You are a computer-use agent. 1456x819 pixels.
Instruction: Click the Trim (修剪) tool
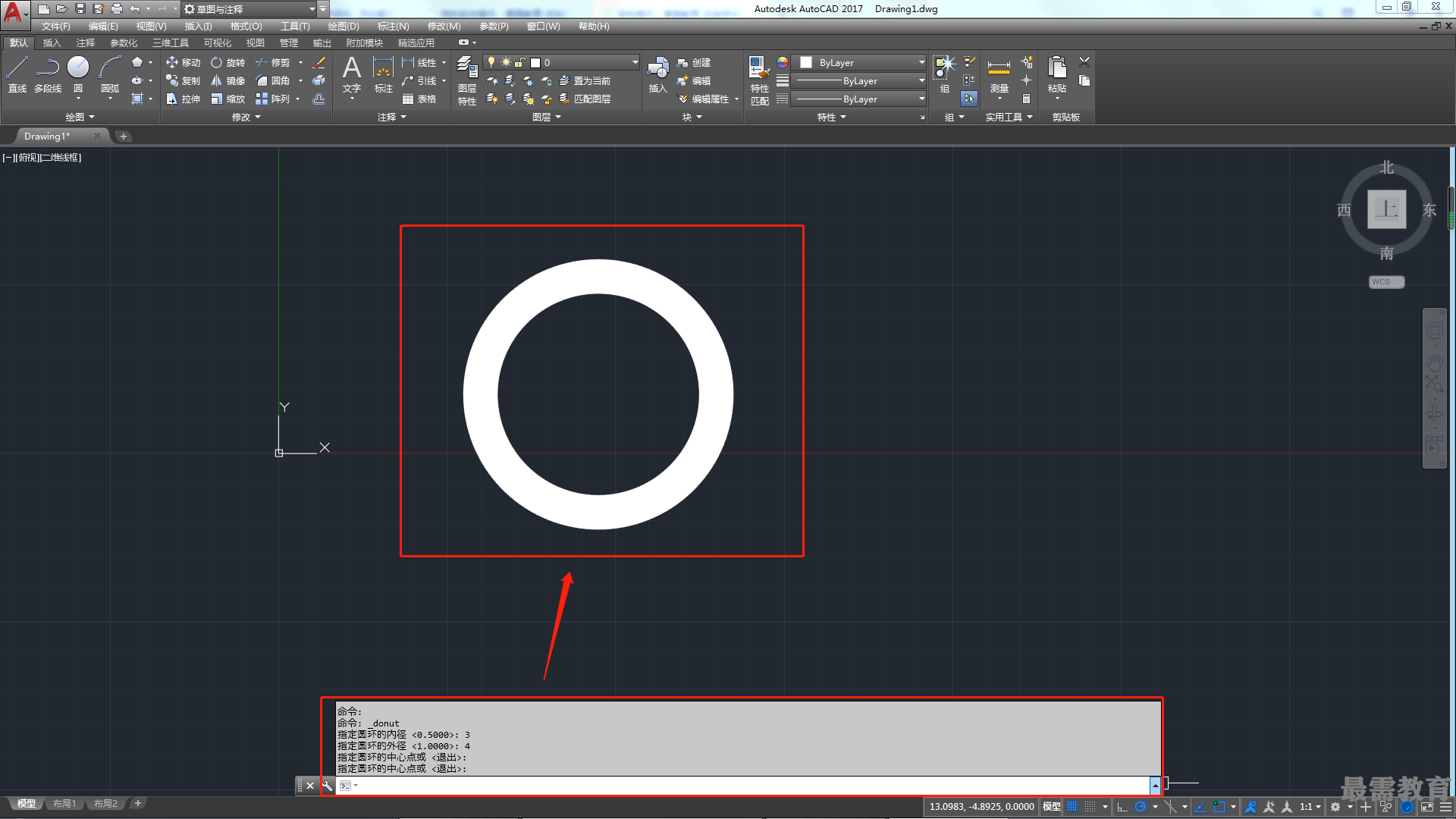pyautogui.click(x=273, y=63)
